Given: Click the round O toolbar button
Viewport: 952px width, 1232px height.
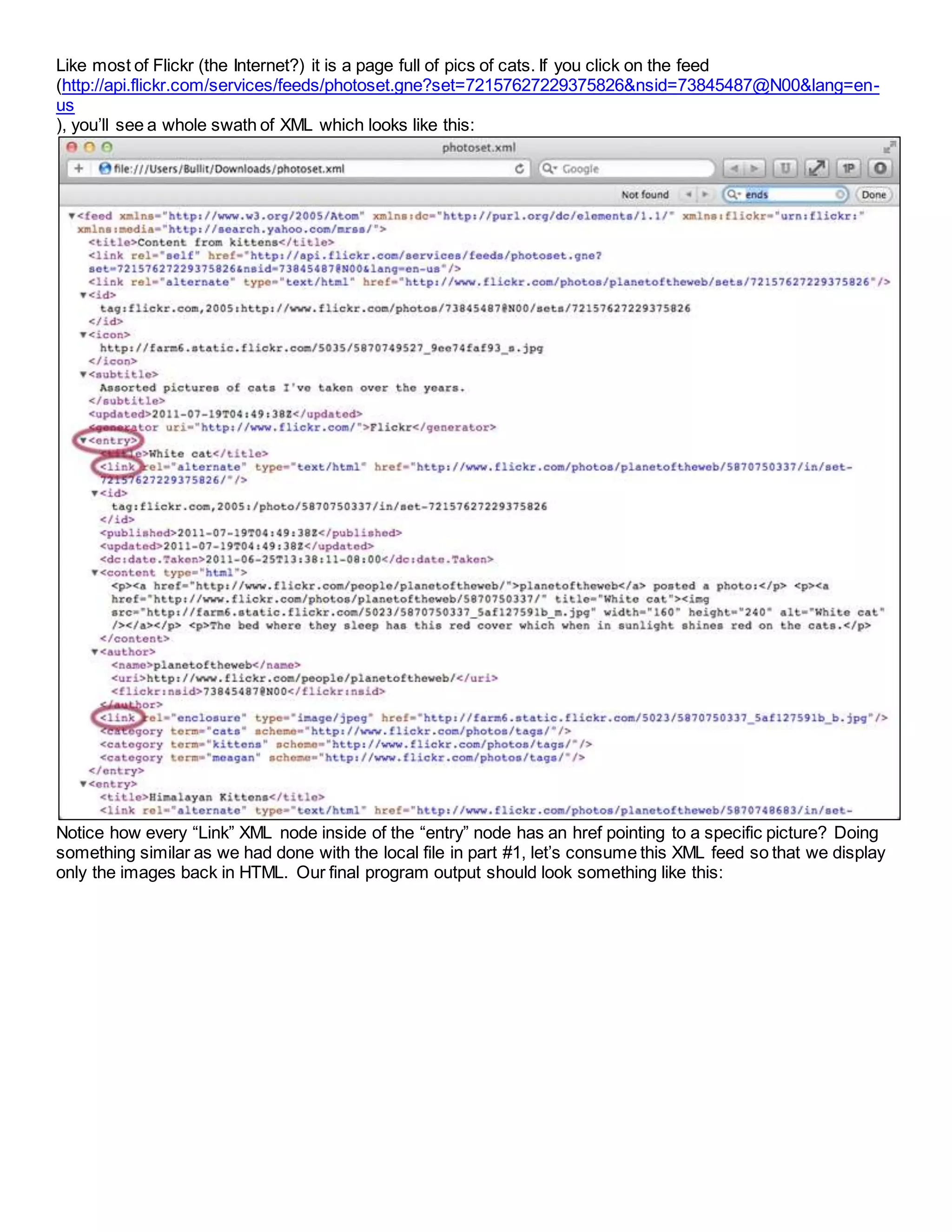Looking at the screenshot, I should (x=880, y=169).
